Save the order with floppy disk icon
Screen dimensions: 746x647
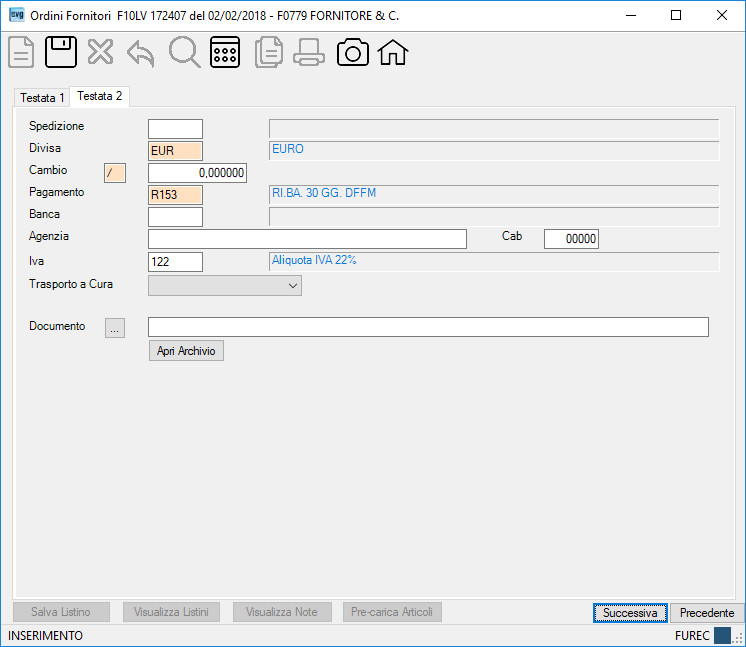click(x=61, y=52)
